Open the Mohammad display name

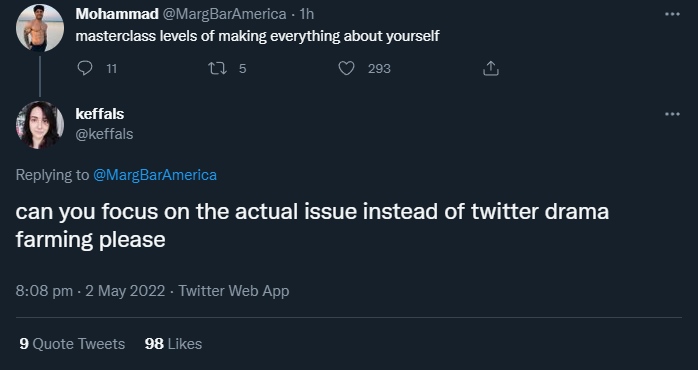[x=117, y=14]
